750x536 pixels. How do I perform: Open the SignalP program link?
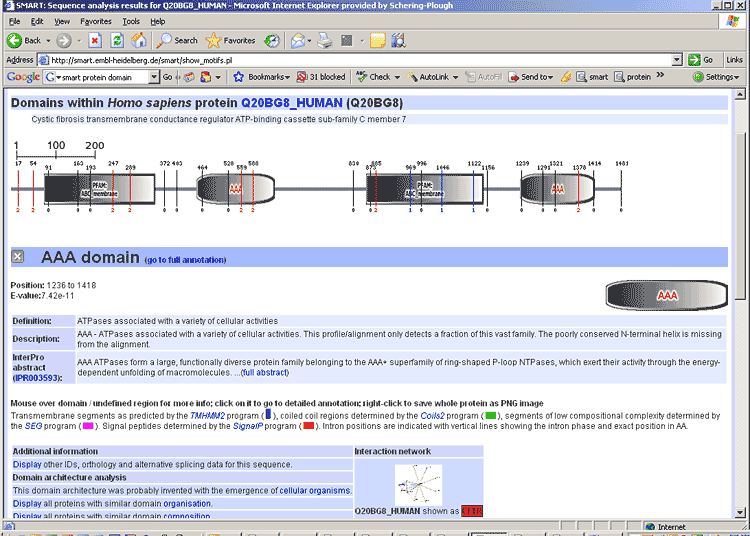point(248,426)
